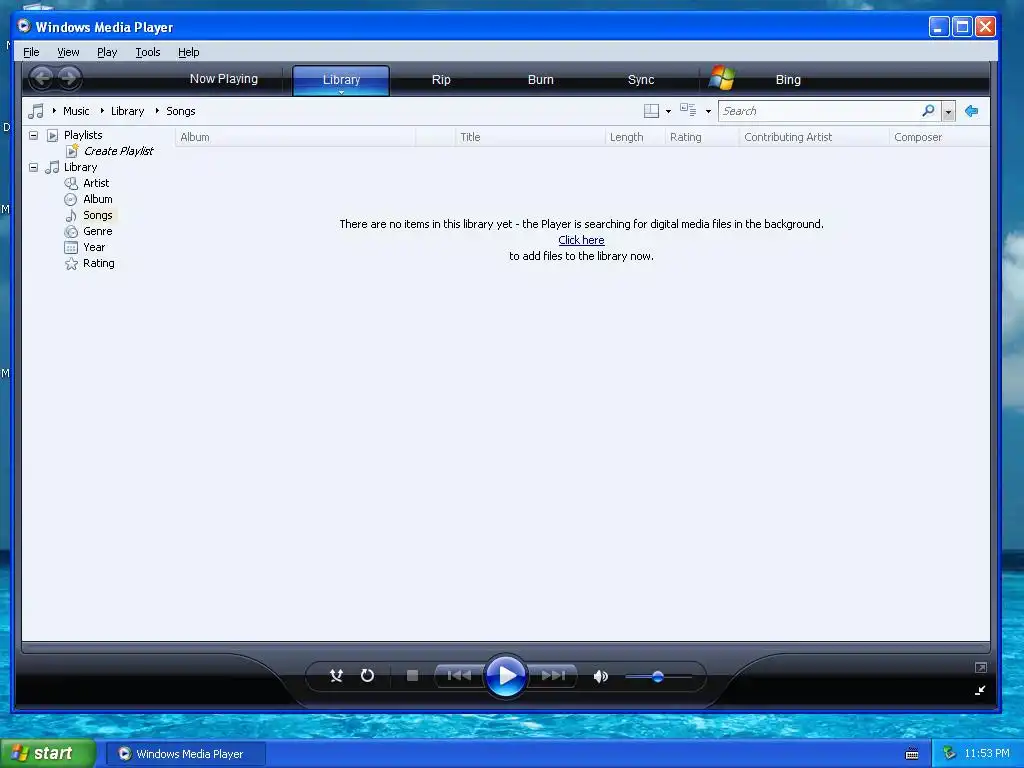
Task: Select Songs in the library tree
Action: click(97, 216)
